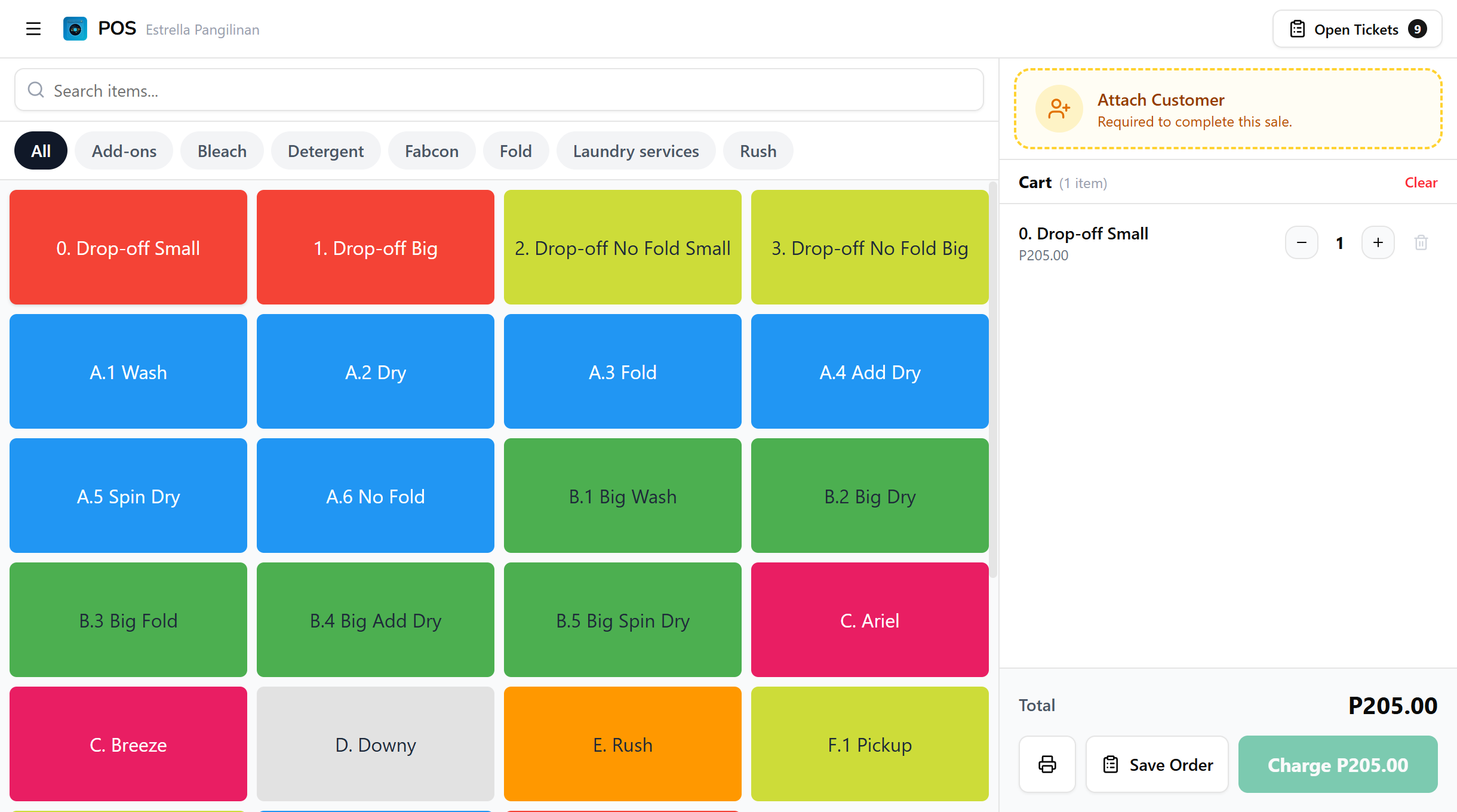Add A.3 Fold to the cart
The height and width of the screenshot is (812, 1457).
(623, 371)
